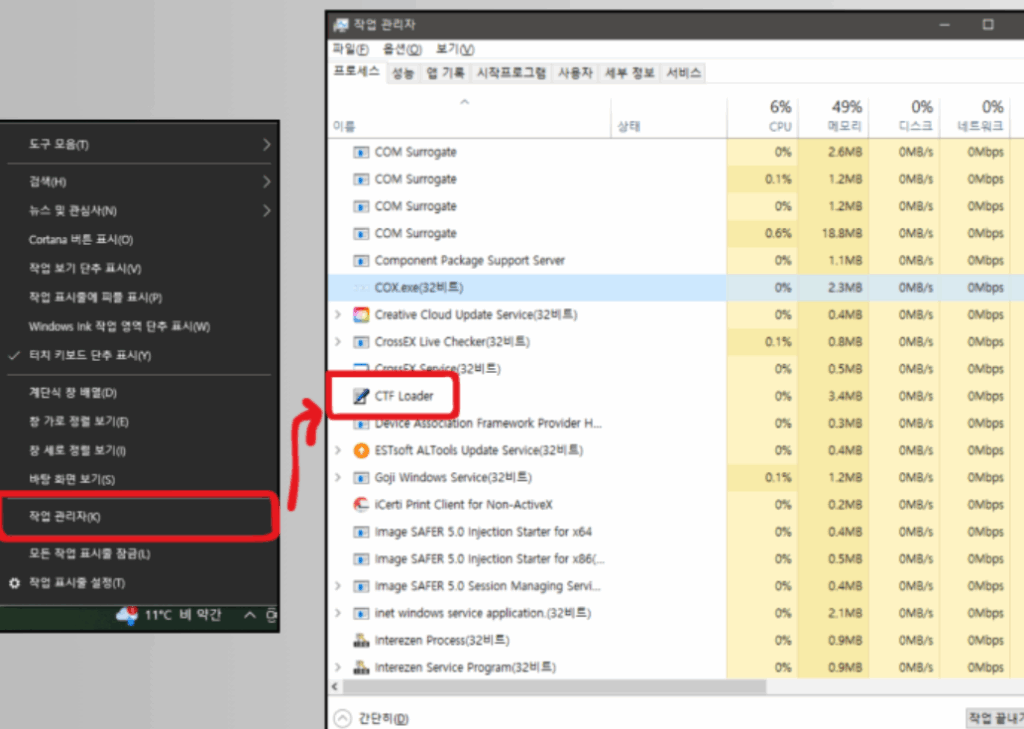
Task: Click the ESTsoft ALTools Update Service icon
Action: [x=360, y=451]
